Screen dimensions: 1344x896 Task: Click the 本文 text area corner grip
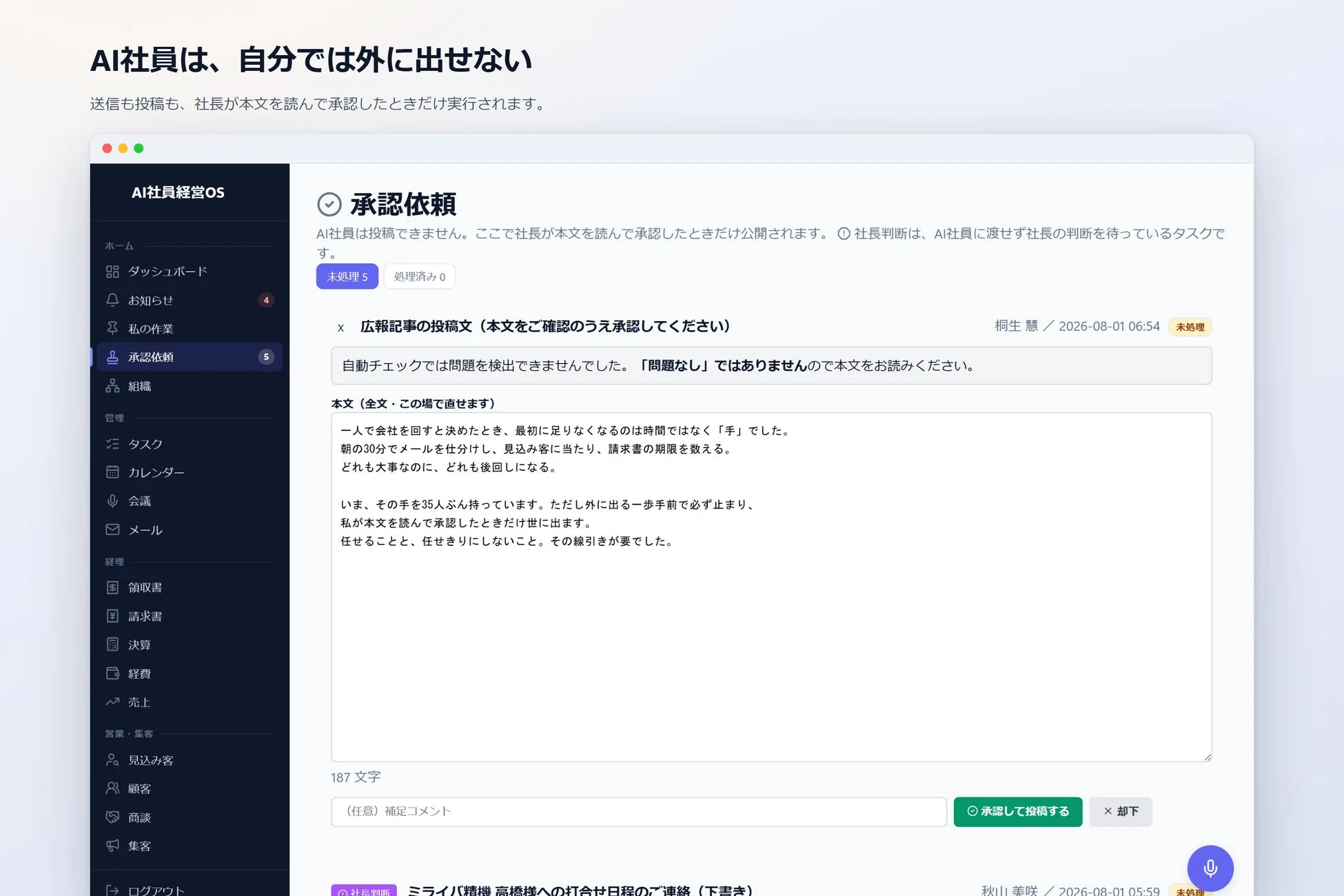click(x=1207, y=757)
